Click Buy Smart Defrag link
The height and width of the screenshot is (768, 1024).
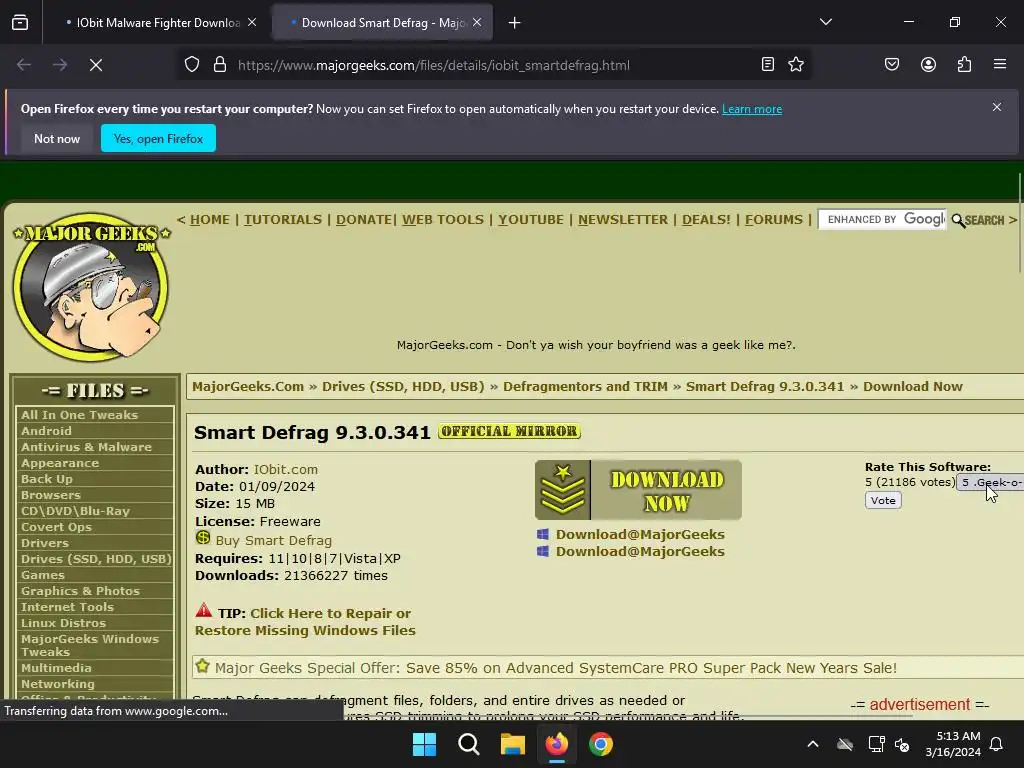tap(274, 540)
